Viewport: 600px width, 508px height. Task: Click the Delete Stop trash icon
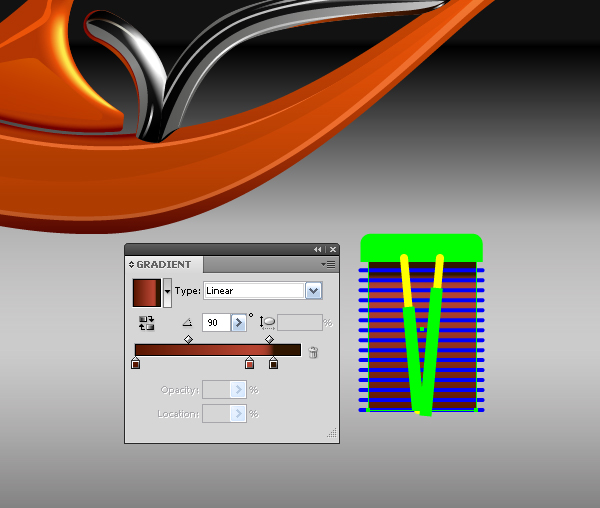pyautogui.click(x=313, y=352)
